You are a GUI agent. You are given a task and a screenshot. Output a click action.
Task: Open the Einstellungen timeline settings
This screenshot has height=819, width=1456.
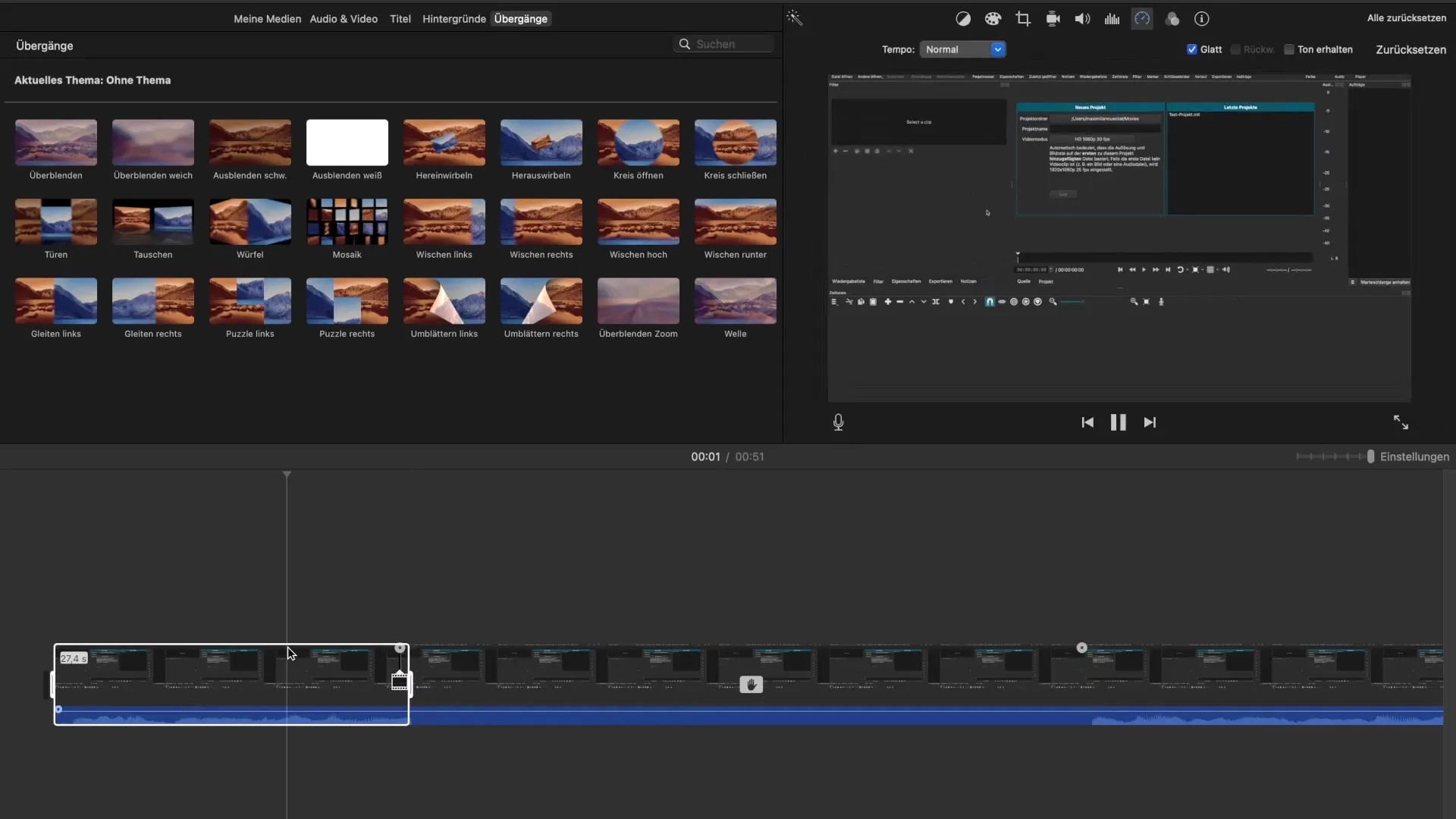1414,457
